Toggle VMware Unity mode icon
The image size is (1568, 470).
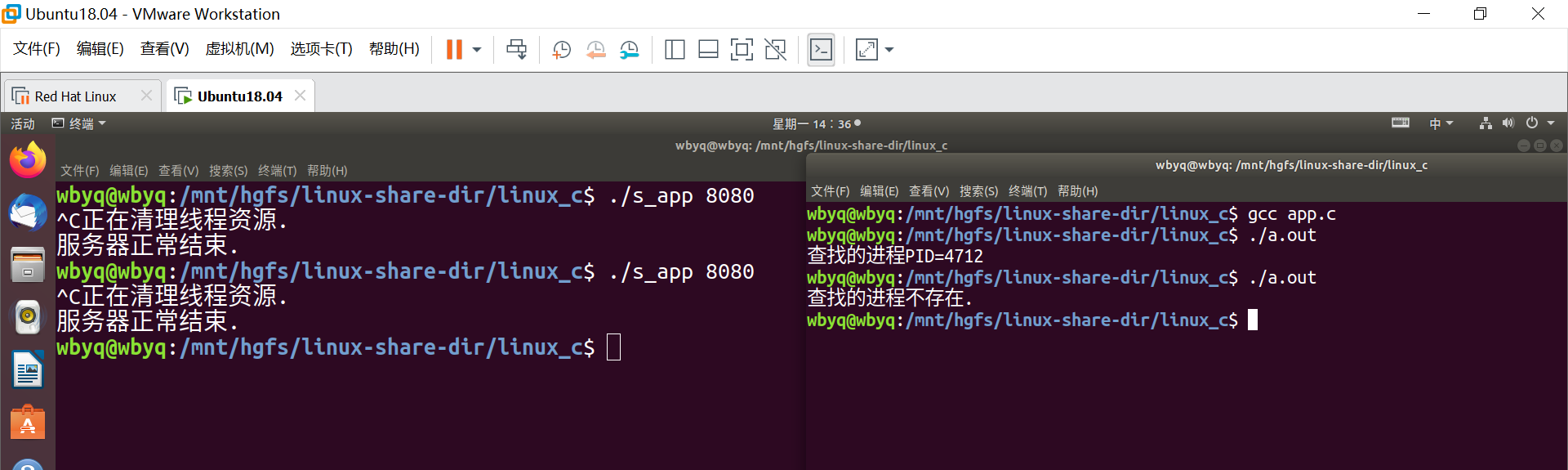coord(775,50)
